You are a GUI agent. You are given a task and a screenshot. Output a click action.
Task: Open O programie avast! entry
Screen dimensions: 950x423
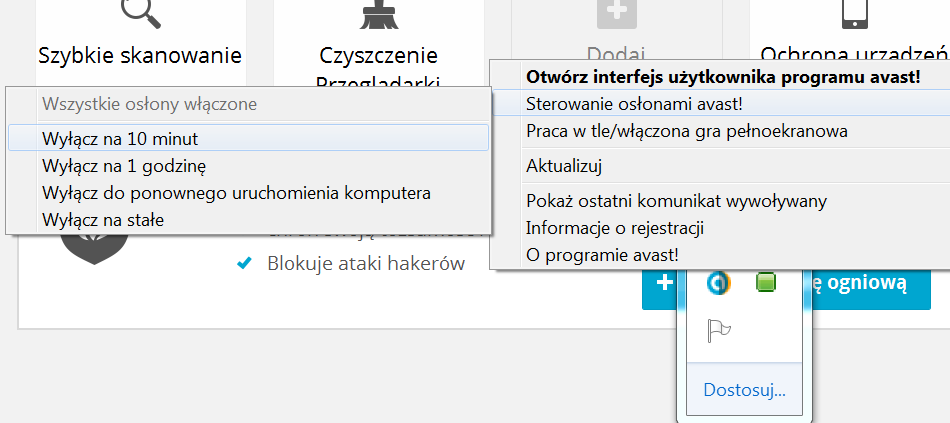pyautogui.click(x=721, y=255)
